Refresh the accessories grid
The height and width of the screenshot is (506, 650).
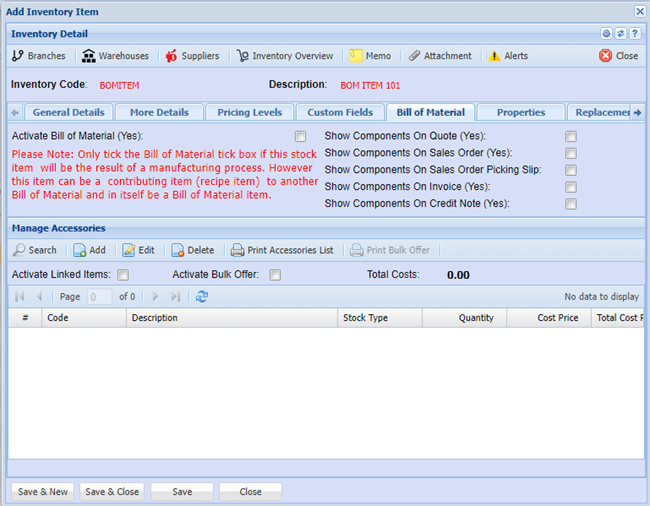(x=202, y=297)
